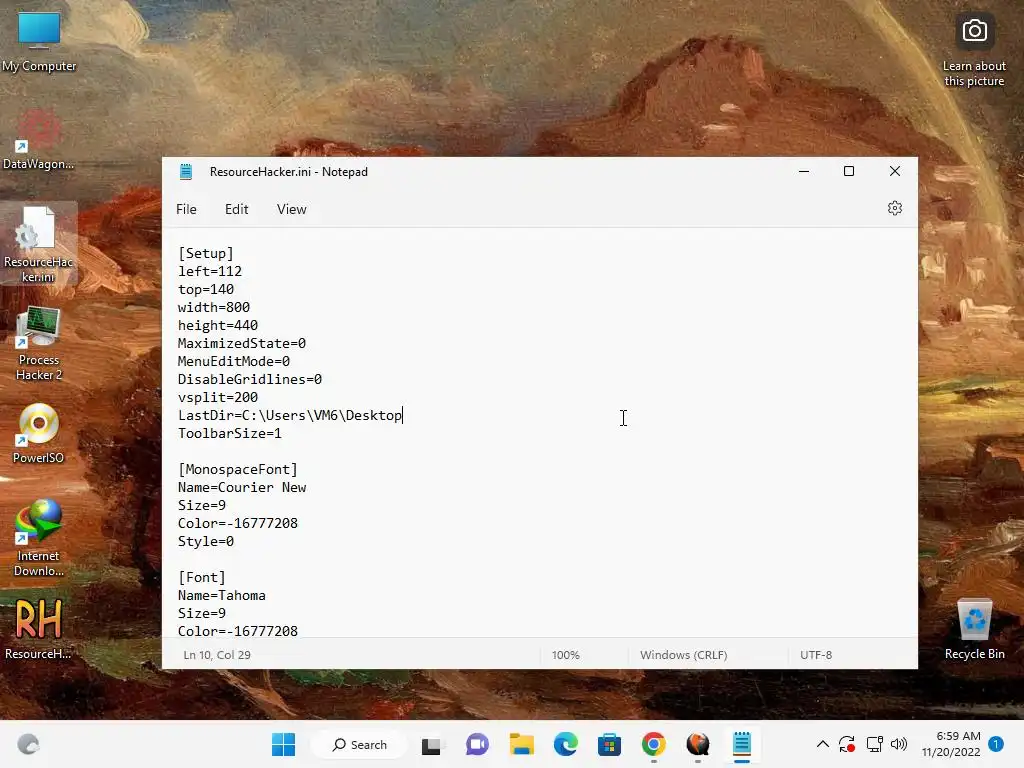This screenshot has width=1024, height=768.
Task: Open the network tray icon
Action: click(874, 744)
